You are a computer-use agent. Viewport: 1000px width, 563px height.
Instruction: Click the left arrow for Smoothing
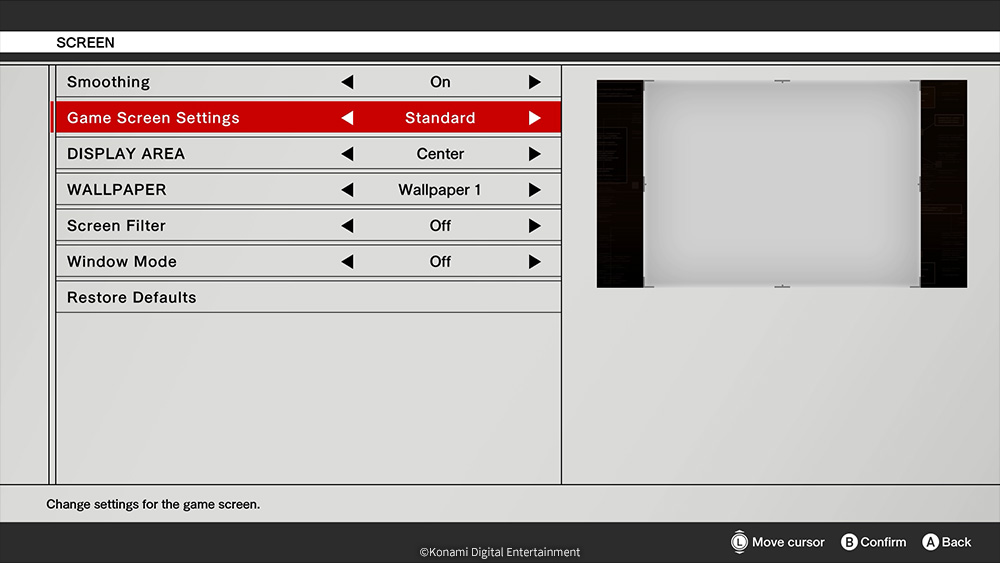[347, 82]
